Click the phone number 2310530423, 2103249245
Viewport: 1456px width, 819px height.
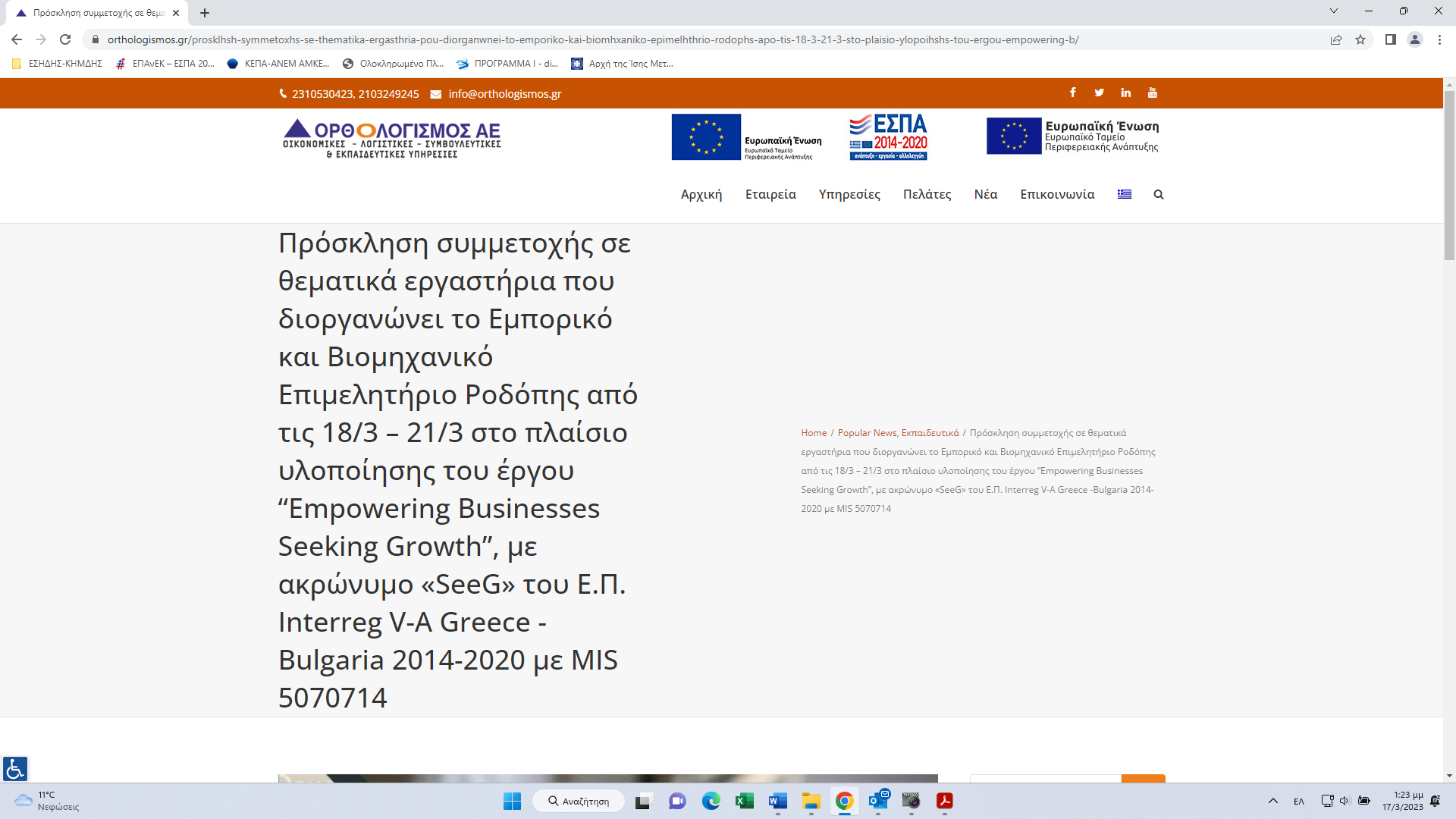pyautogui.click(x=355, y=94)
